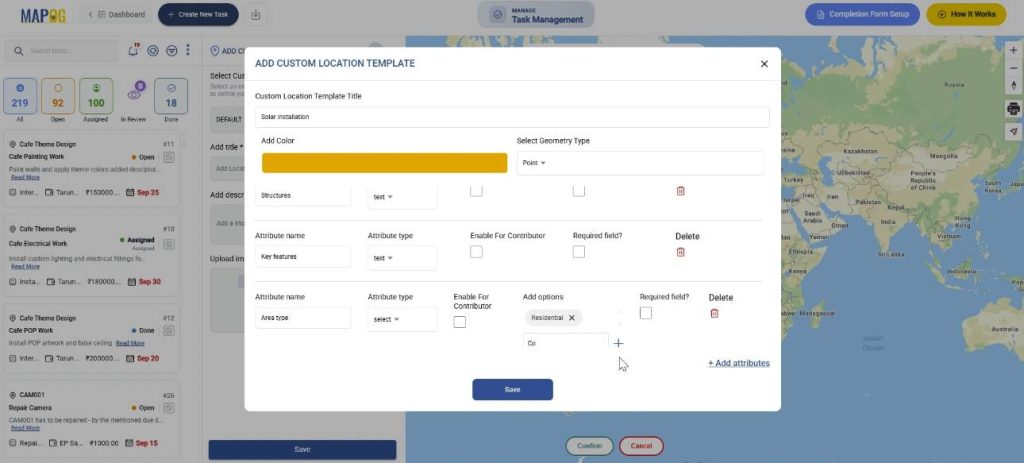Delete the Area type attribute row
Image resolution: width=1024 pixels, height=463 pixels.
point(714,313)
